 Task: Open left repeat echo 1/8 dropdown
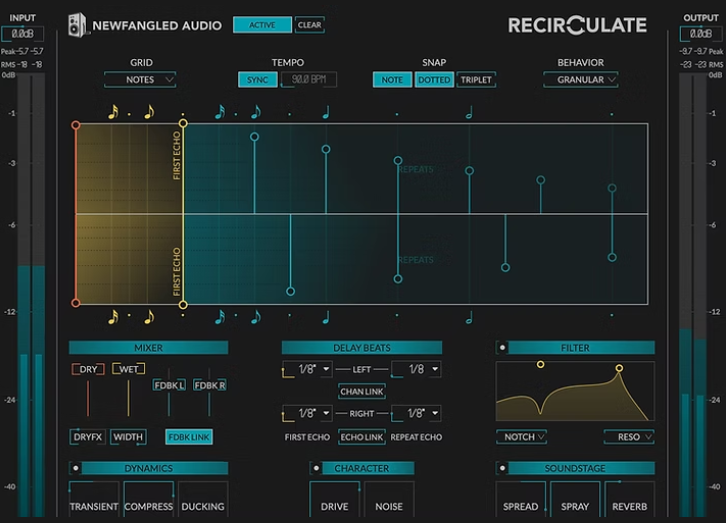pos(416,369)
